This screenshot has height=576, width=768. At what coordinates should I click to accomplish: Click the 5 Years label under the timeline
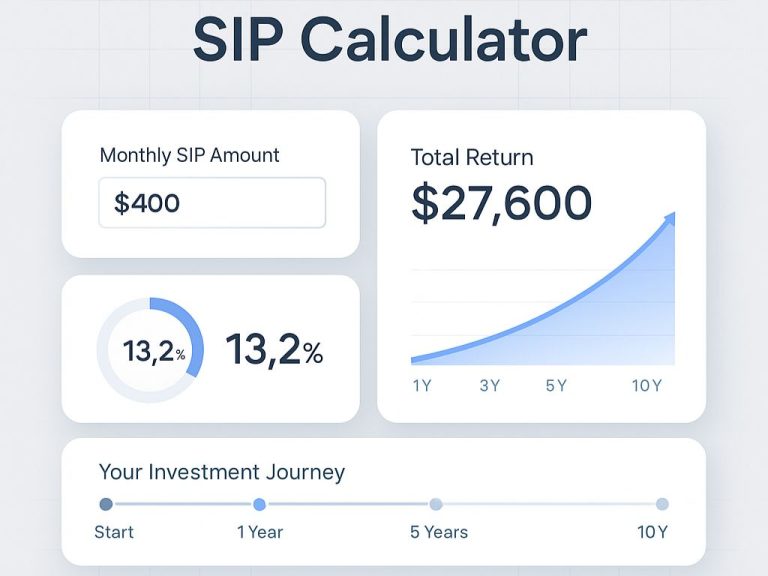click(x=439, y=532)
